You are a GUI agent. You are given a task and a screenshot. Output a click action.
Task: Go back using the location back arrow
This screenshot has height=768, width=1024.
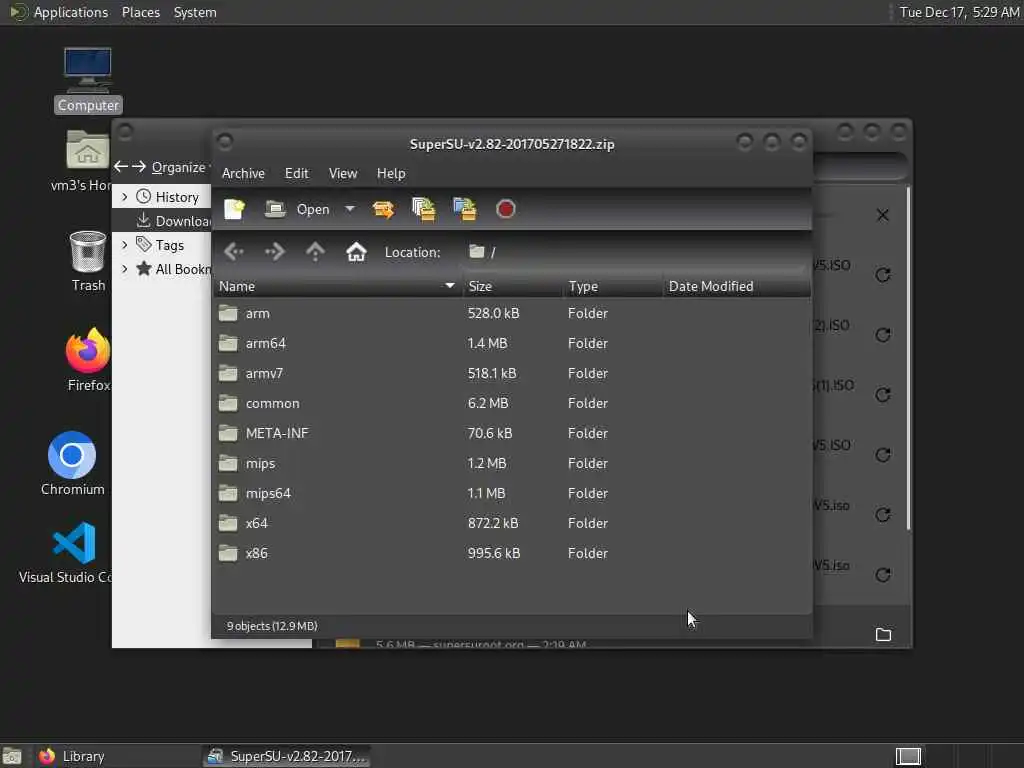234,251
